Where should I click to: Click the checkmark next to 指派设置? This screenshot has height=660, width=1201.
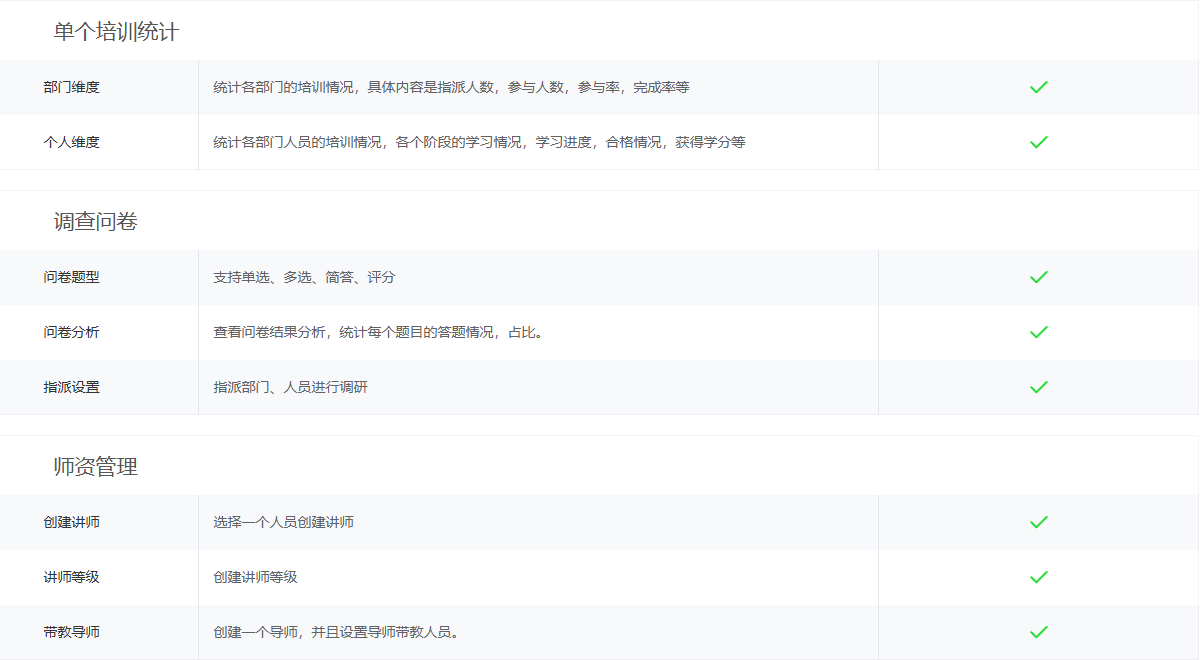point(1038,387)
